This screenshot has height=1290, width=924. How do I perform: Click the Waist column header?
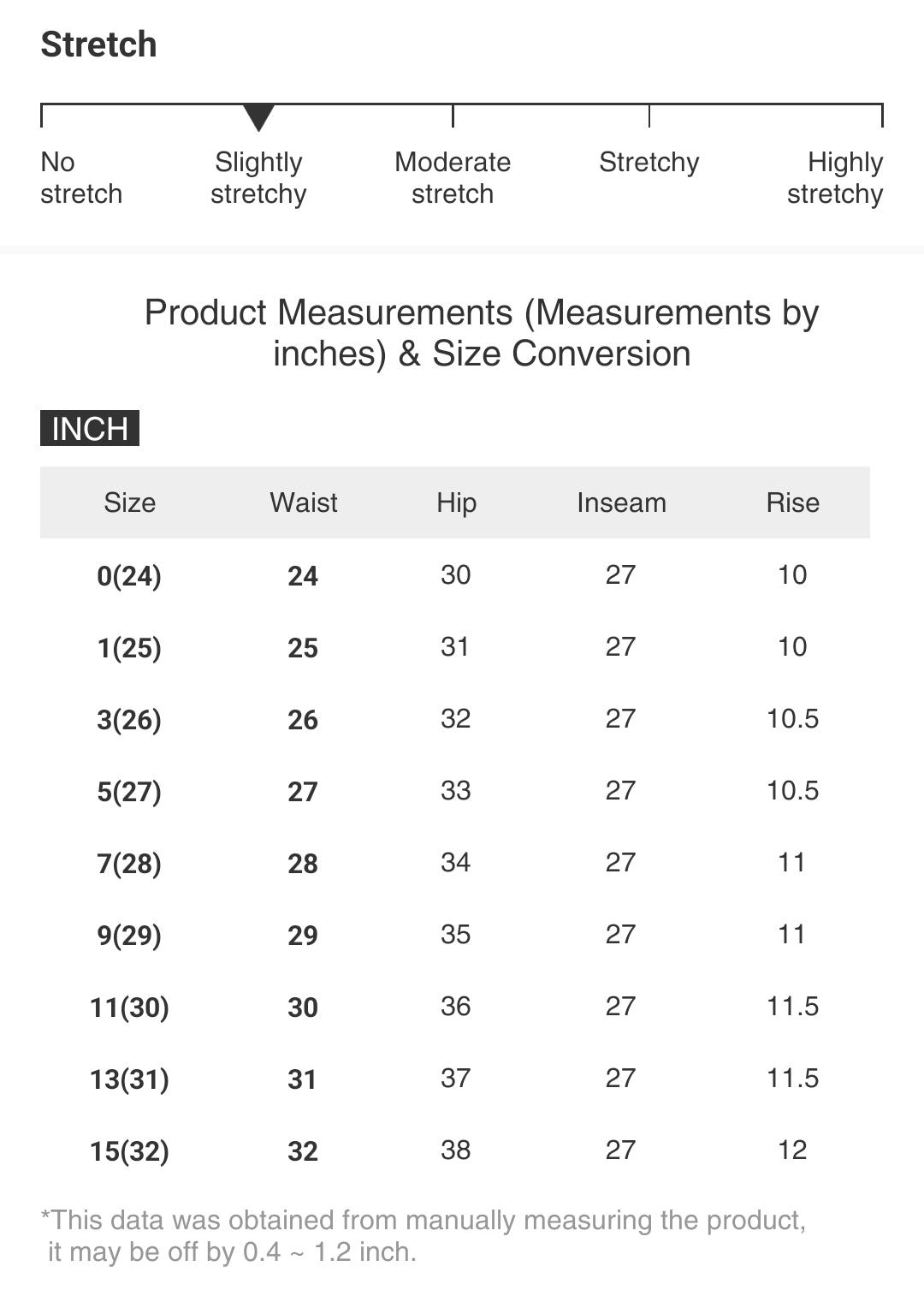(x=304, y=502)
